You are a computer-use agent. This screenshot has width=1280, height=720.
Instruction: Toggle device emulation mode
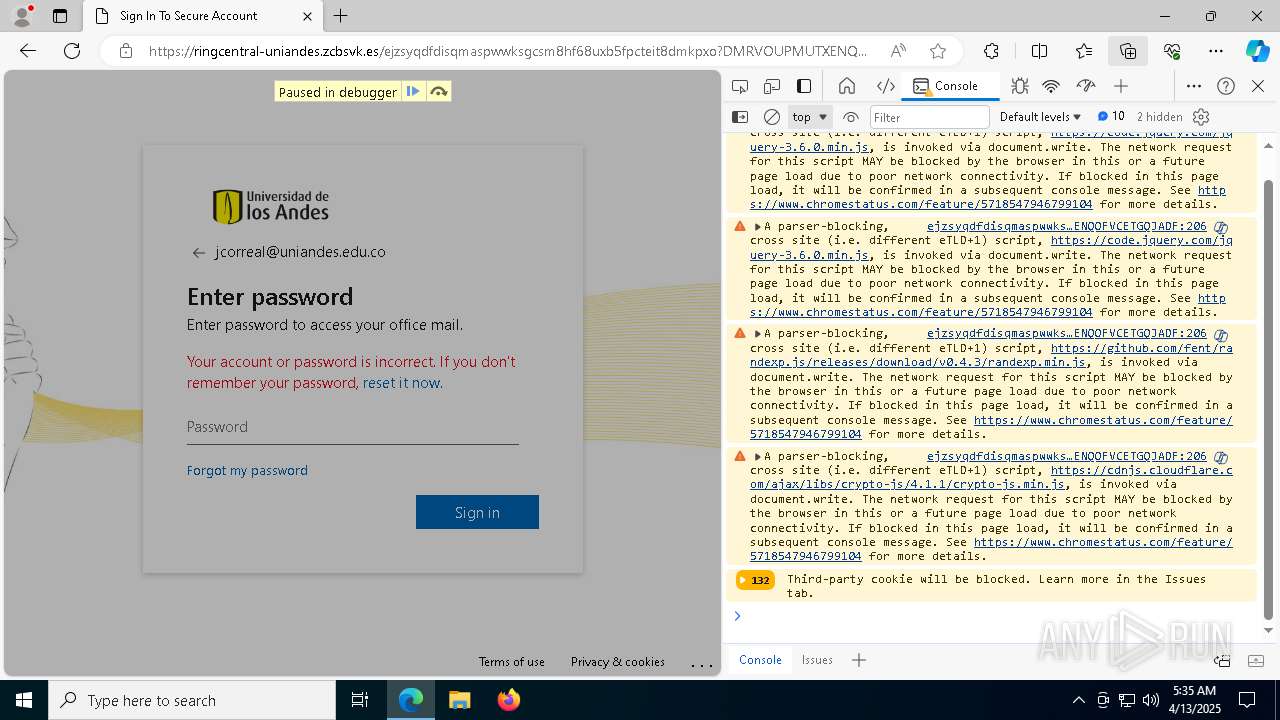click(772, 86)
